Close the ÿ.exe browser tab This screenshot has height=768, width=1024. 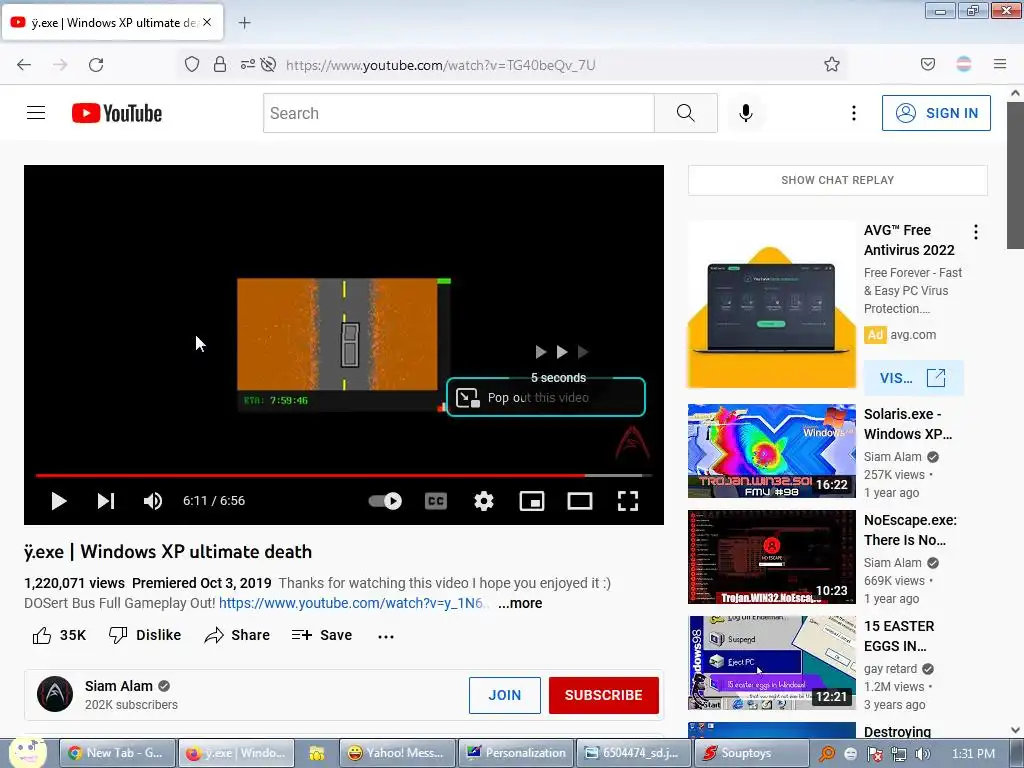[x=207, y=22]
